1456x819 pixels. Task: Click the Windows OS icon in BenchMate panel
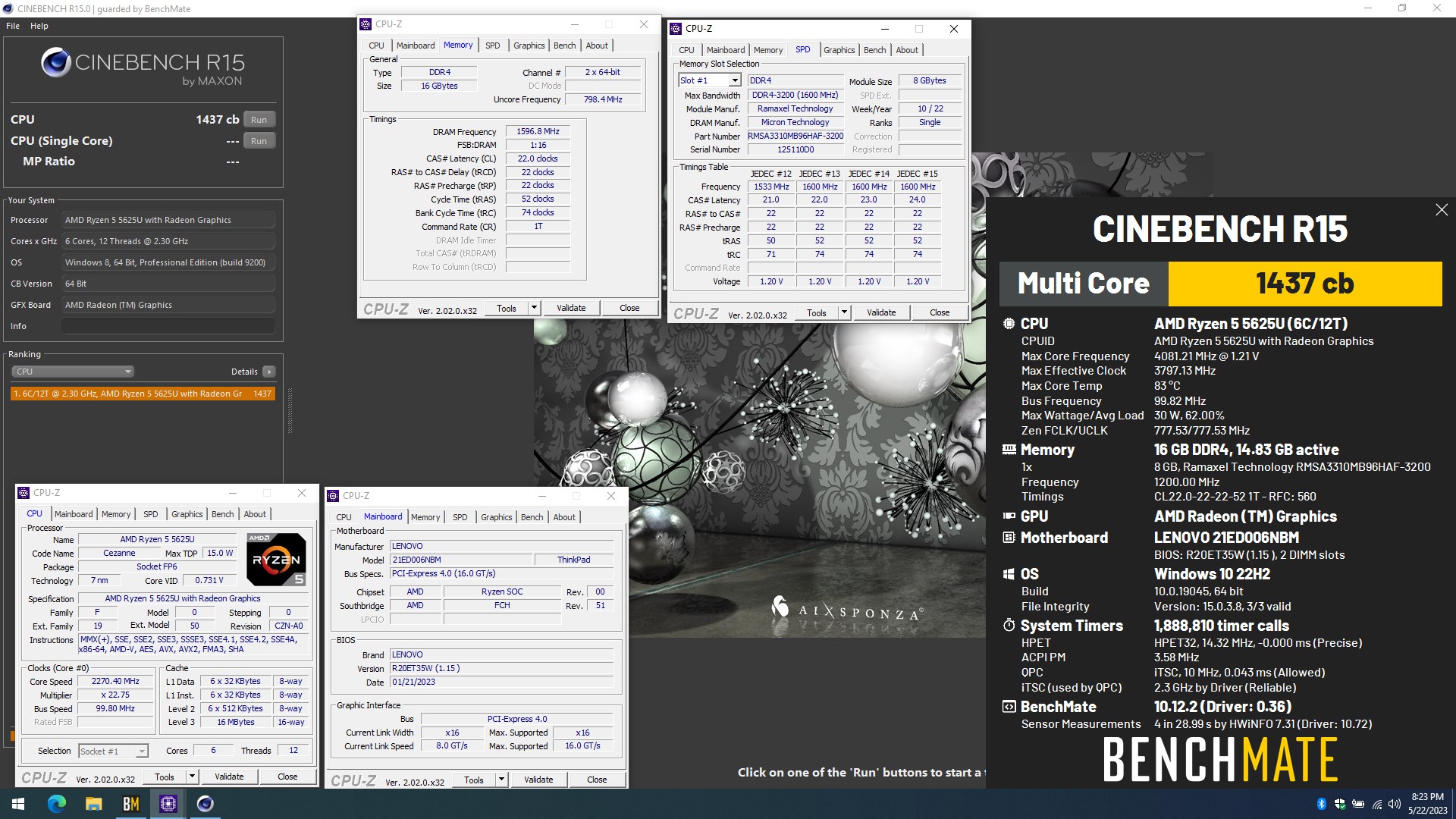pos(1009,574)
